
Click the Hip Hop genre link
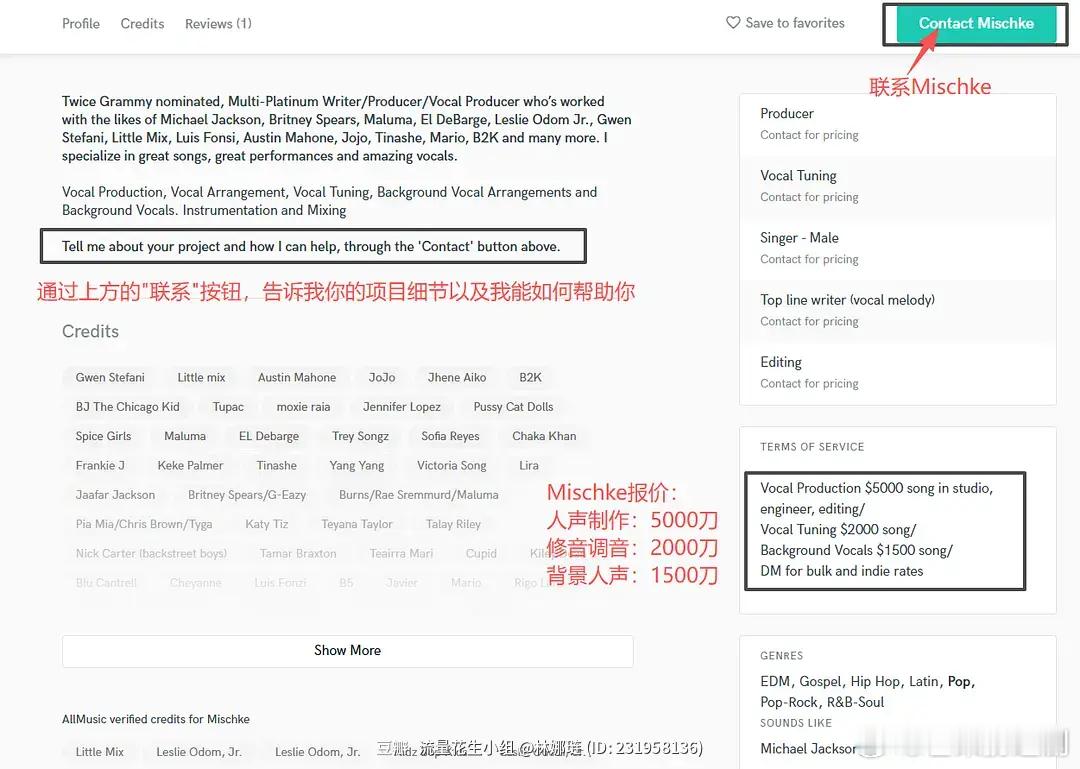[x=875, y=681]
